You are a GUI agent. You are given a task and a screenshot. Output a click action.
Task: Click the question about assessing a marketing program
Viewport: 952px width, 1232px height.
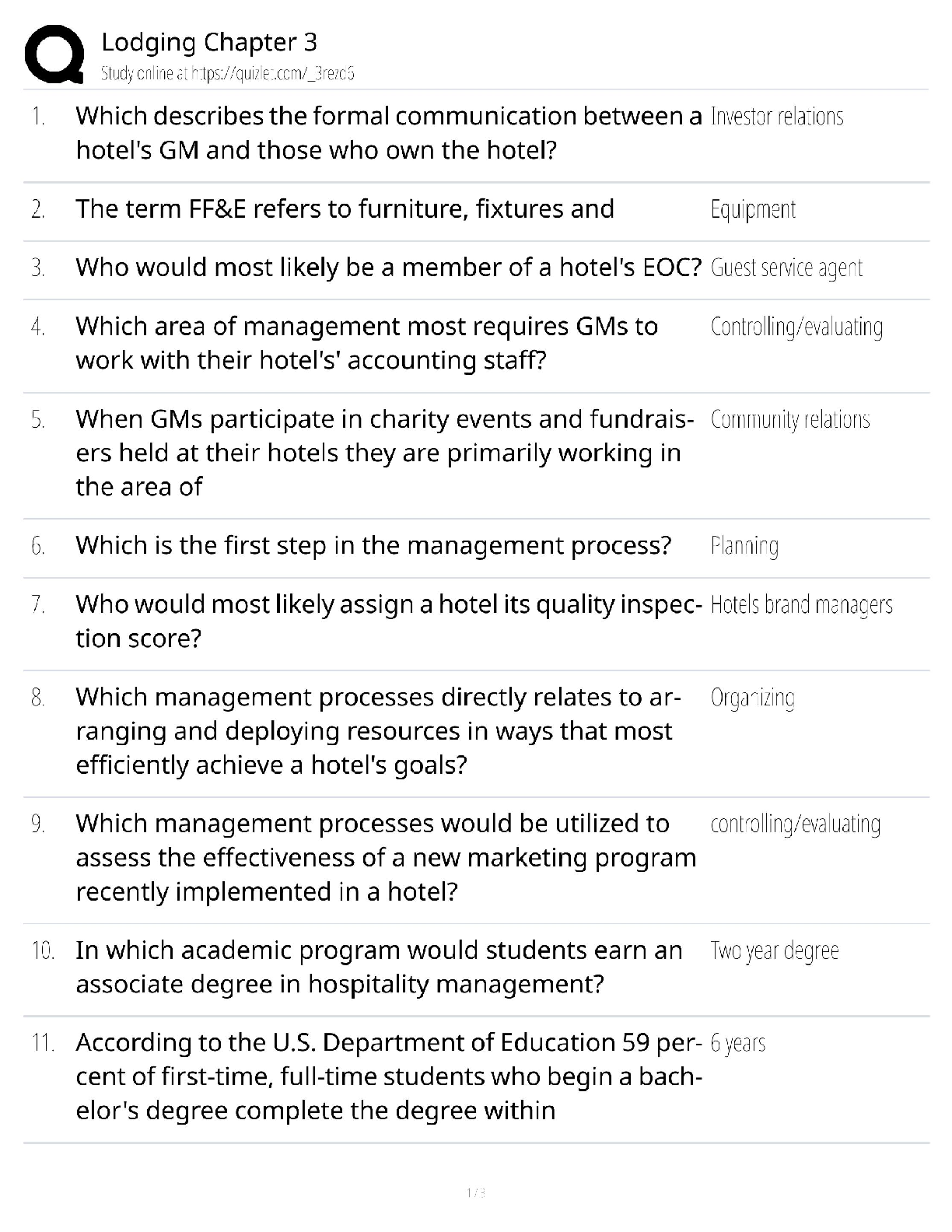click(x=386, y=857)
